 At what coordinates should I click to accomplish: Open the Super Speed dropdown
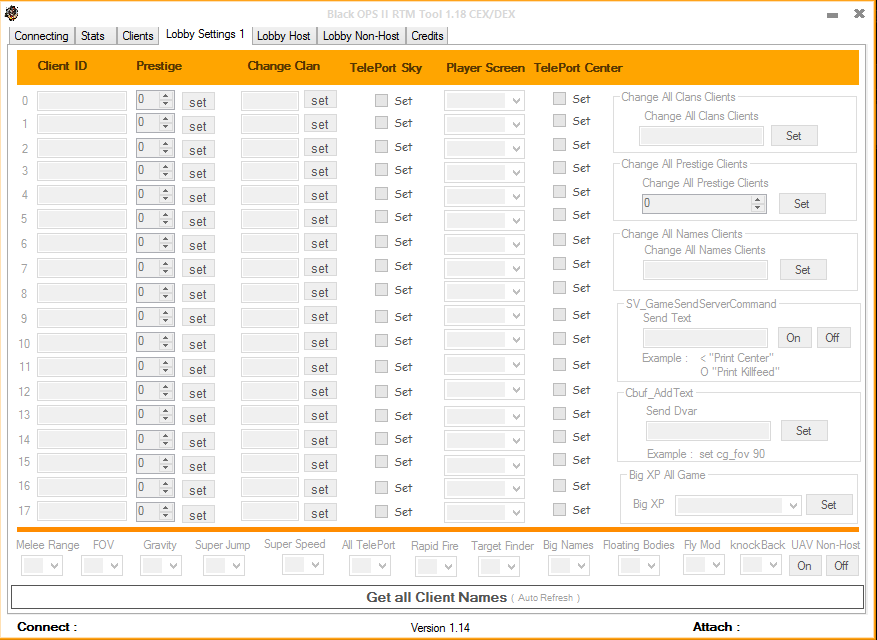pos(303,564)
